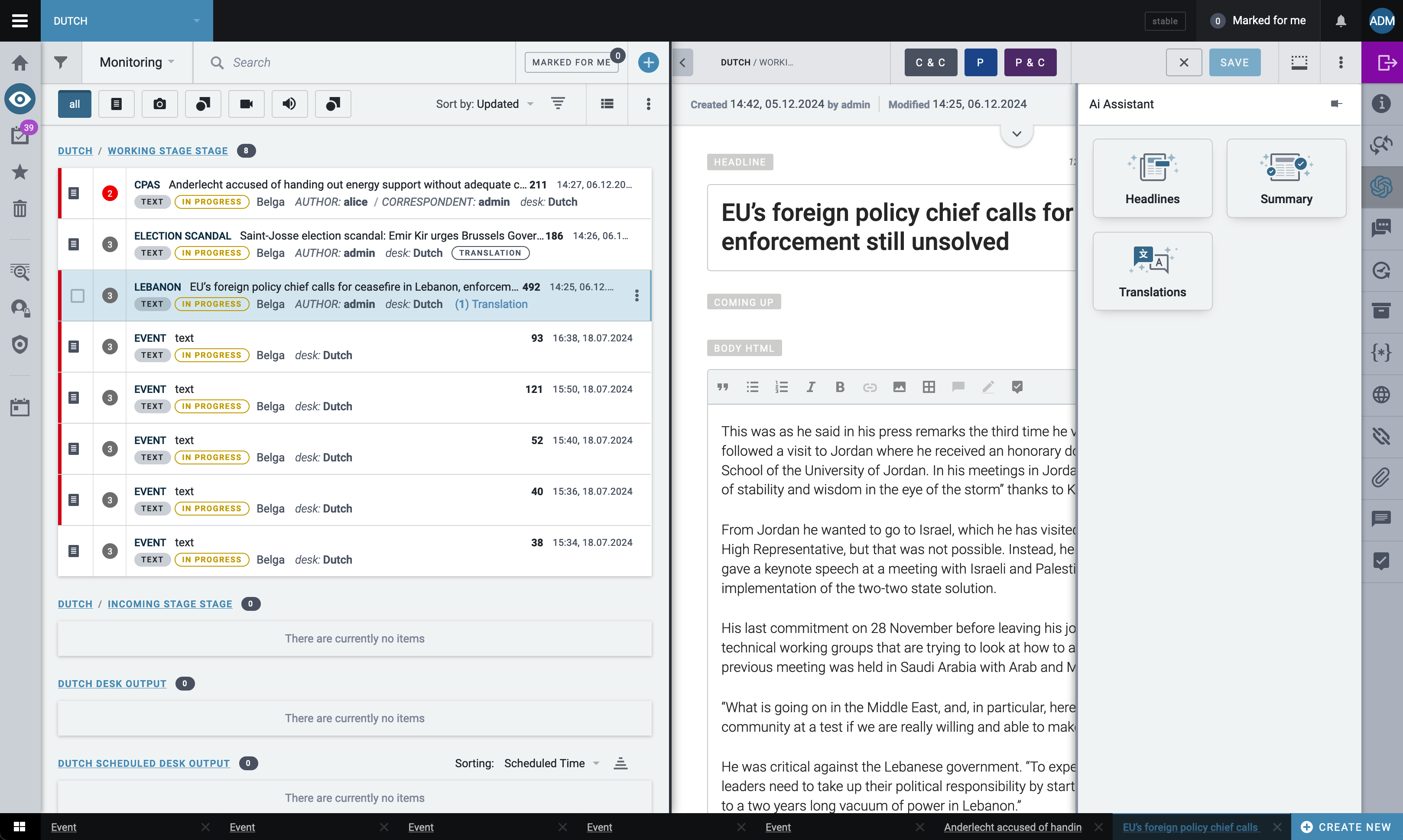Open the hamburger main menu
This screenshot has width=1403, height=840.
tap(20, 20)
